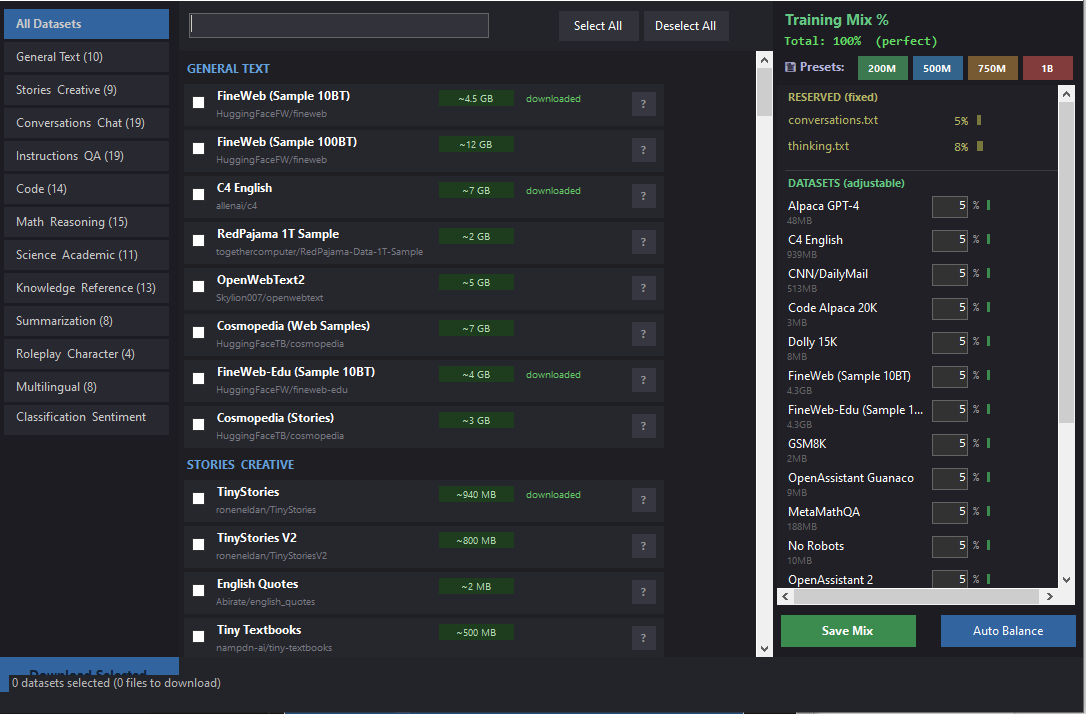Select Summarization (8) category
The width and height of the screenshot is (1086, 714).
(x=87, y=321)
